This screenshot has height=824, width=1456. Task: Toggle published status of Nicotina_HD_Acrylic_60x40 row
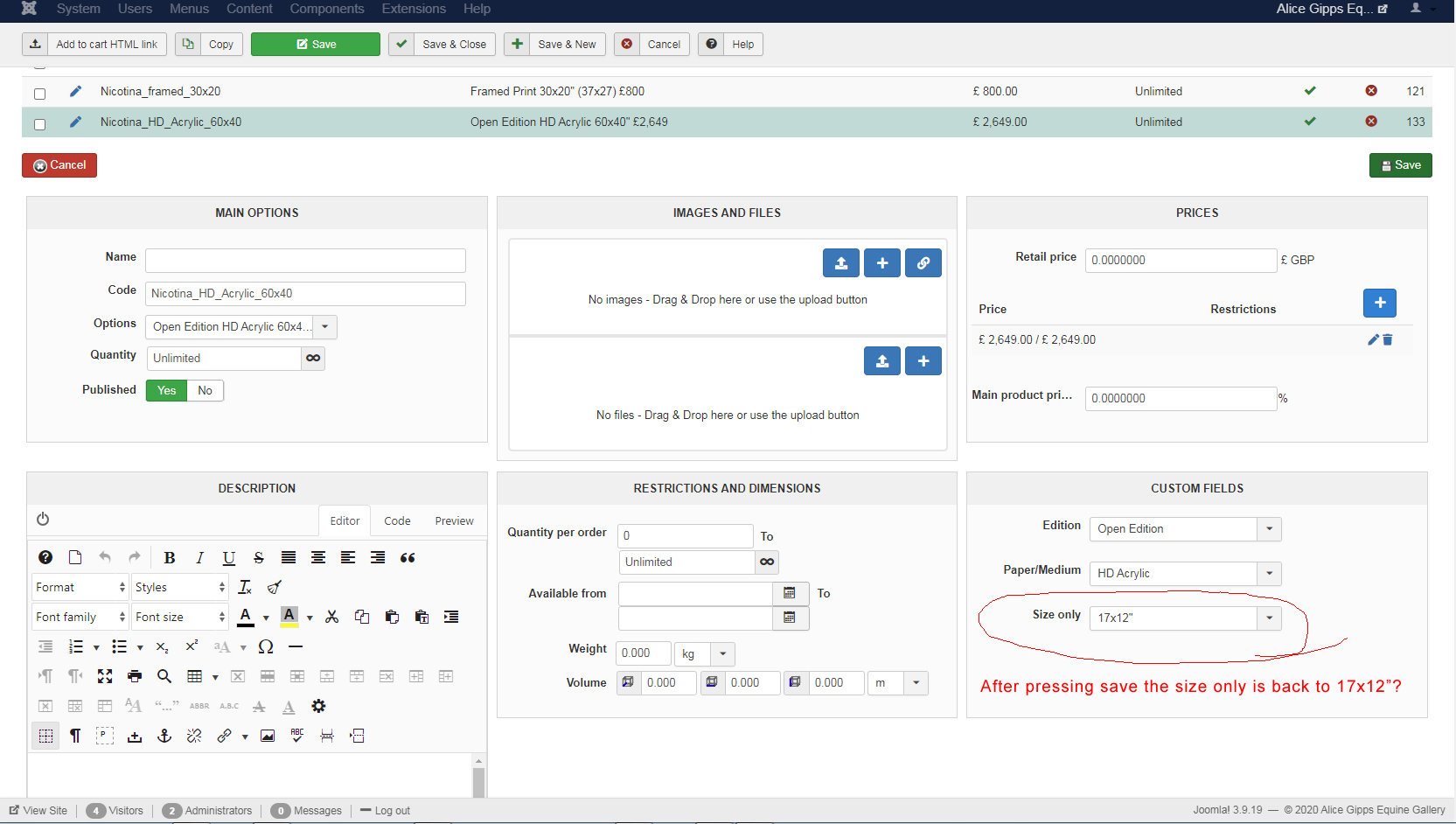[x=1310, y=122]
